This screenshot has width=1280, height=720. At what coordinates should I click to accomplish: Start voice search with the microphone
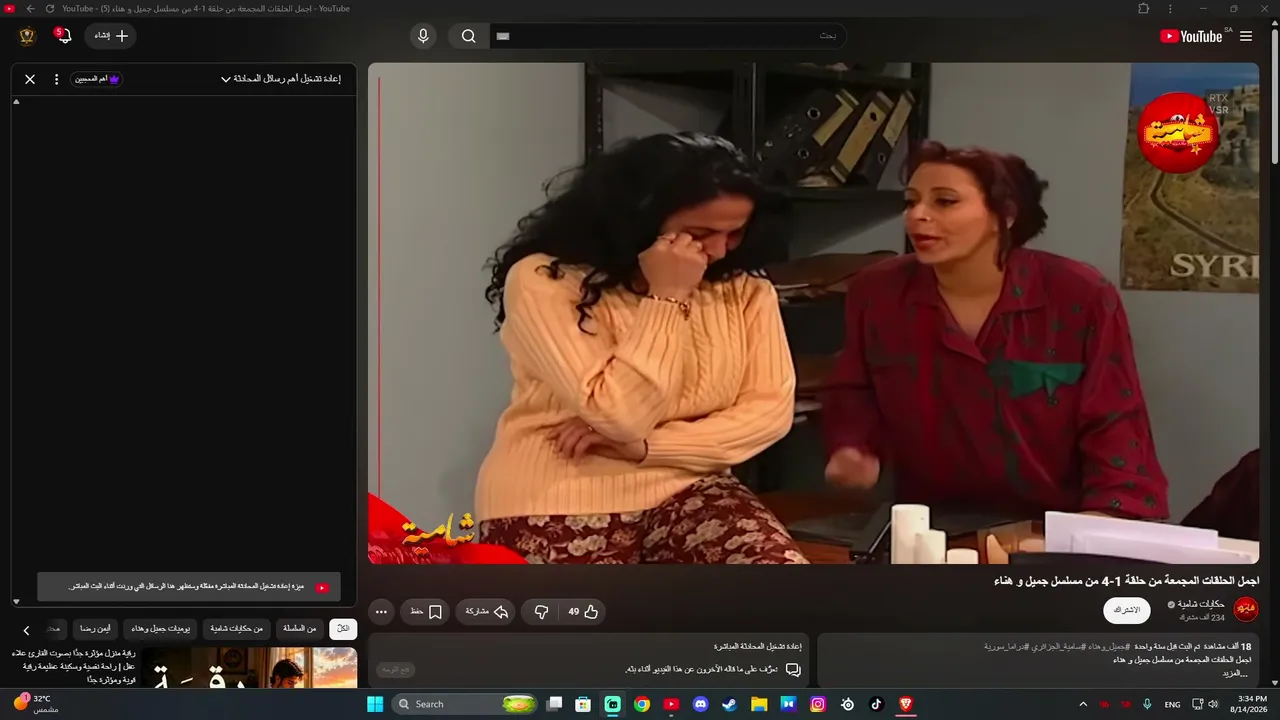coord(423,36)
